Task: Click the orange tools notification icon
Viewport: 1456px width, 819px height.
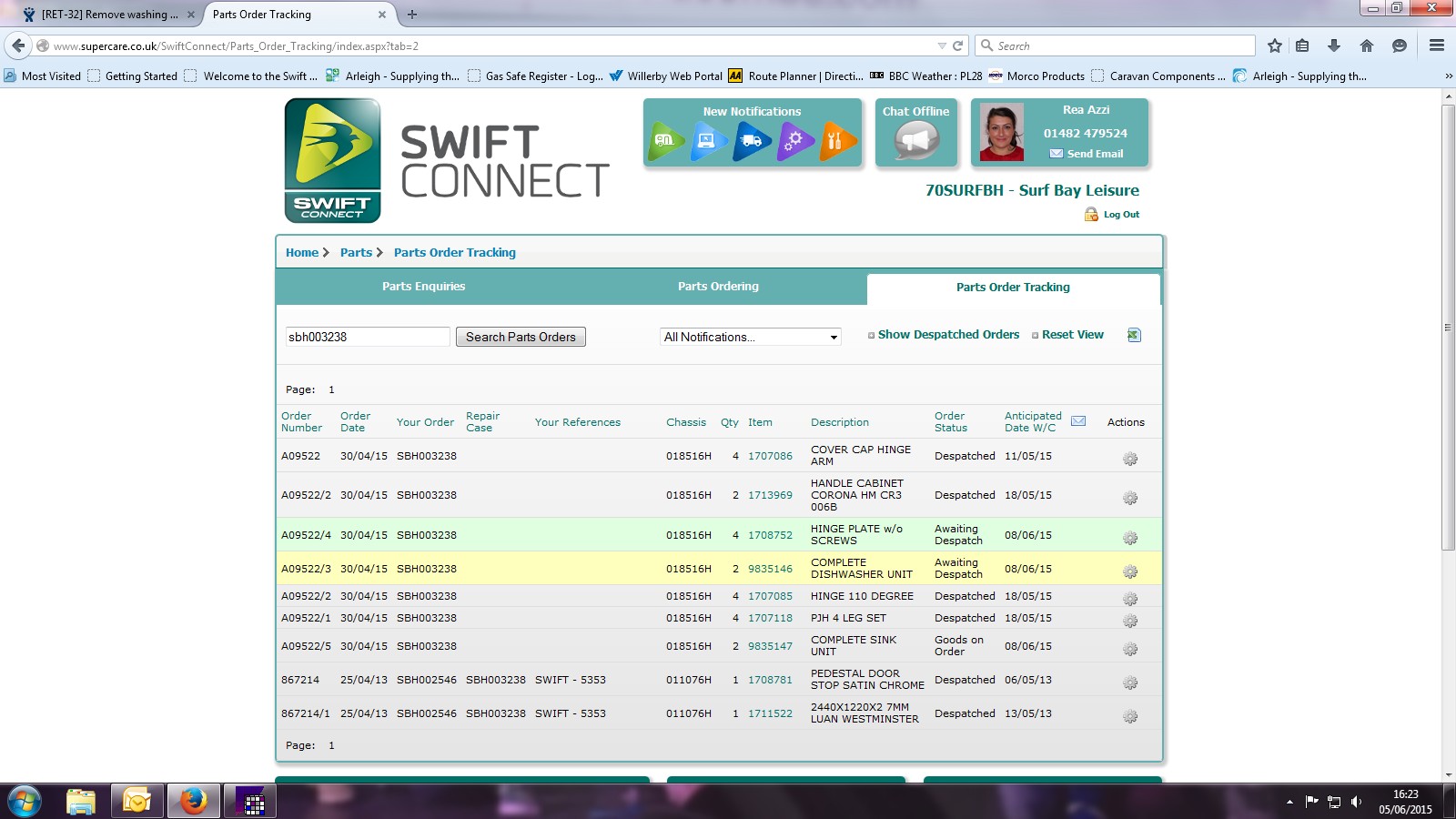Action: coord(837,141)
